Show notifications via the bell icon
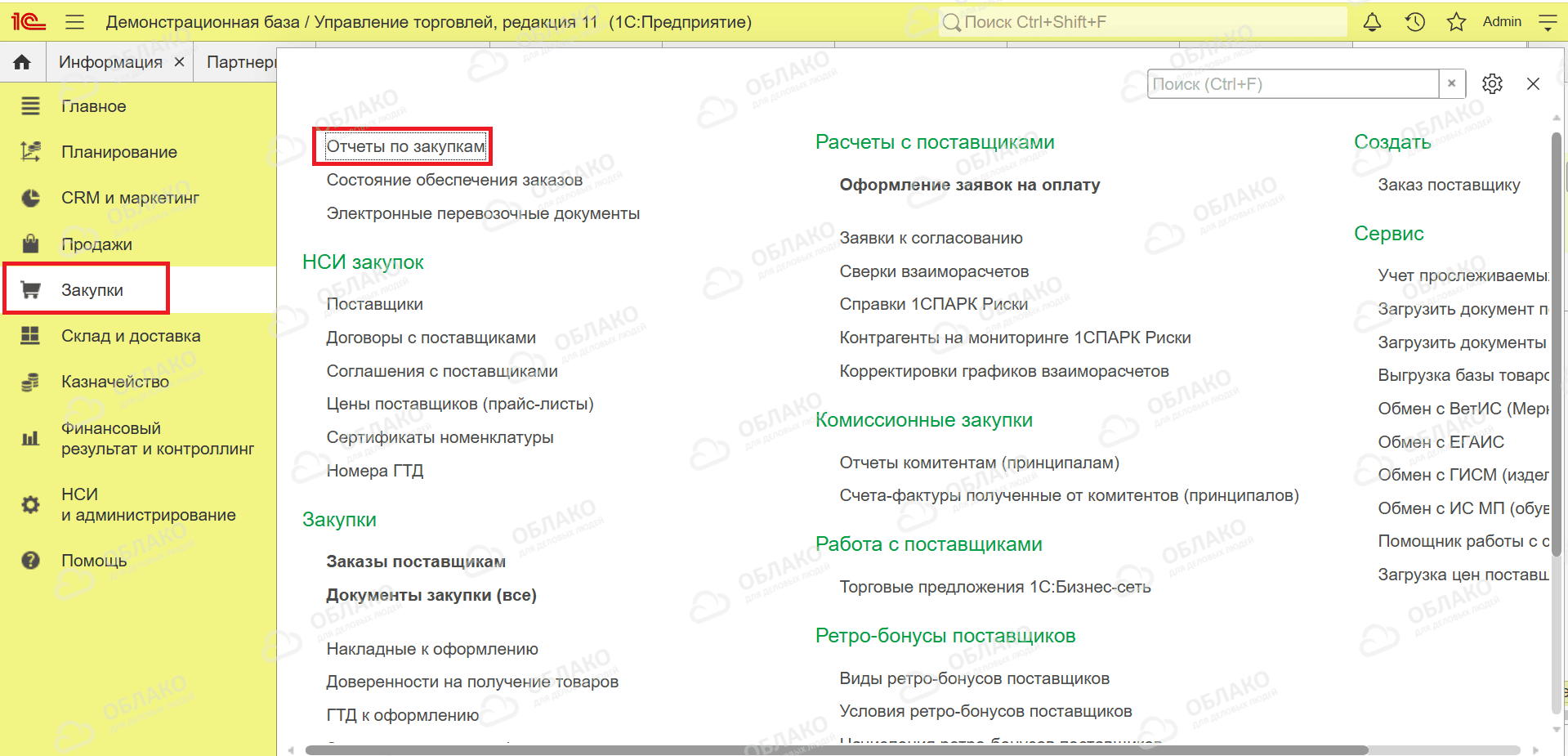The width and height of the screenshot is (1568, 756). 1372,22
